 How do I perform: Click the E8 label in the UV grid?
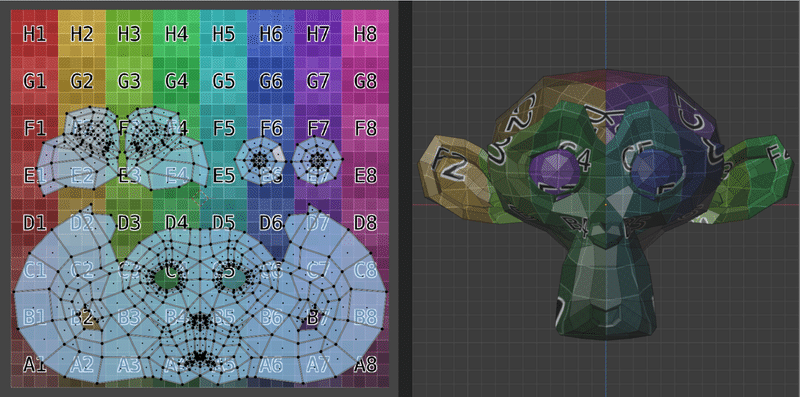click(365, 176)
